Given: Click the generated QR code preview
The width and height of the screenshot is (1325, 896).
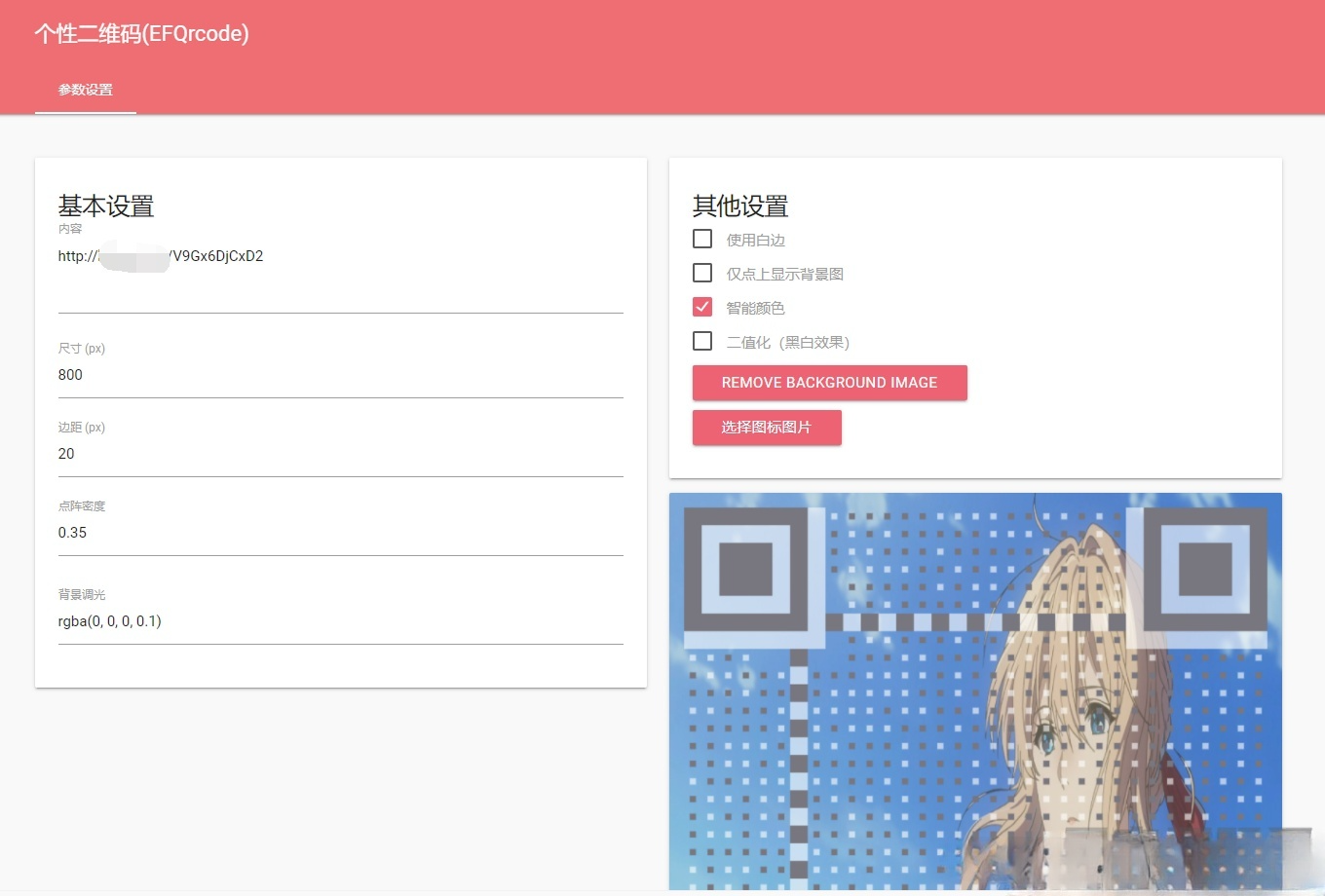Looking at the screenshot, I should point(974,693).
